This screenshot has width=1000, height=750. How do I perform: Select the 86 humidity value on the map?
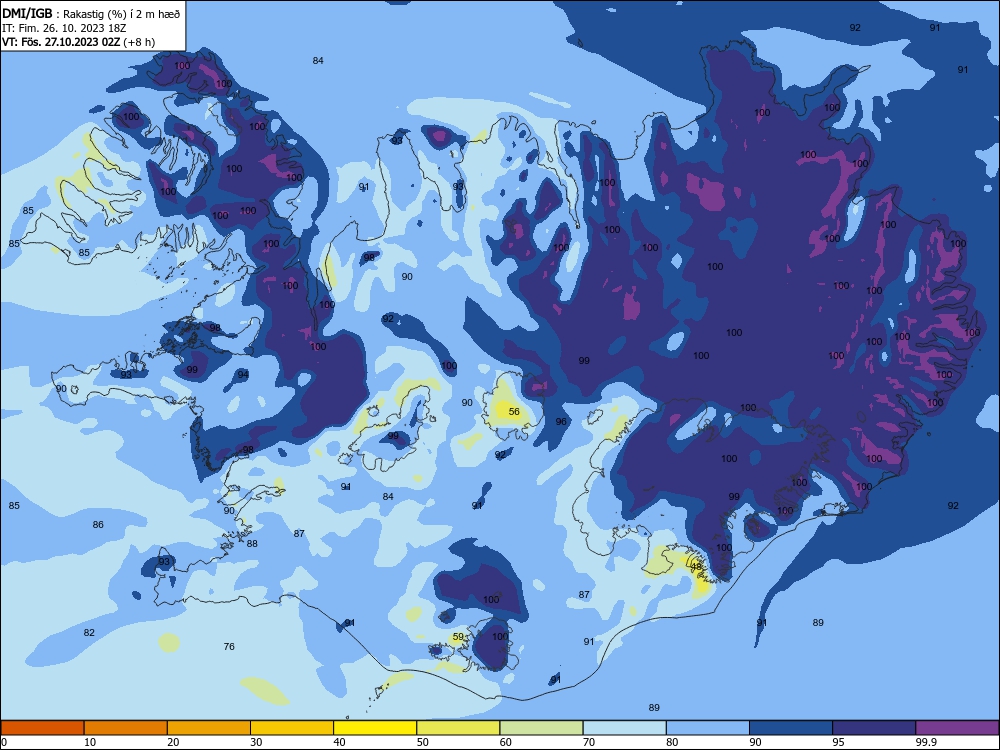98,524
